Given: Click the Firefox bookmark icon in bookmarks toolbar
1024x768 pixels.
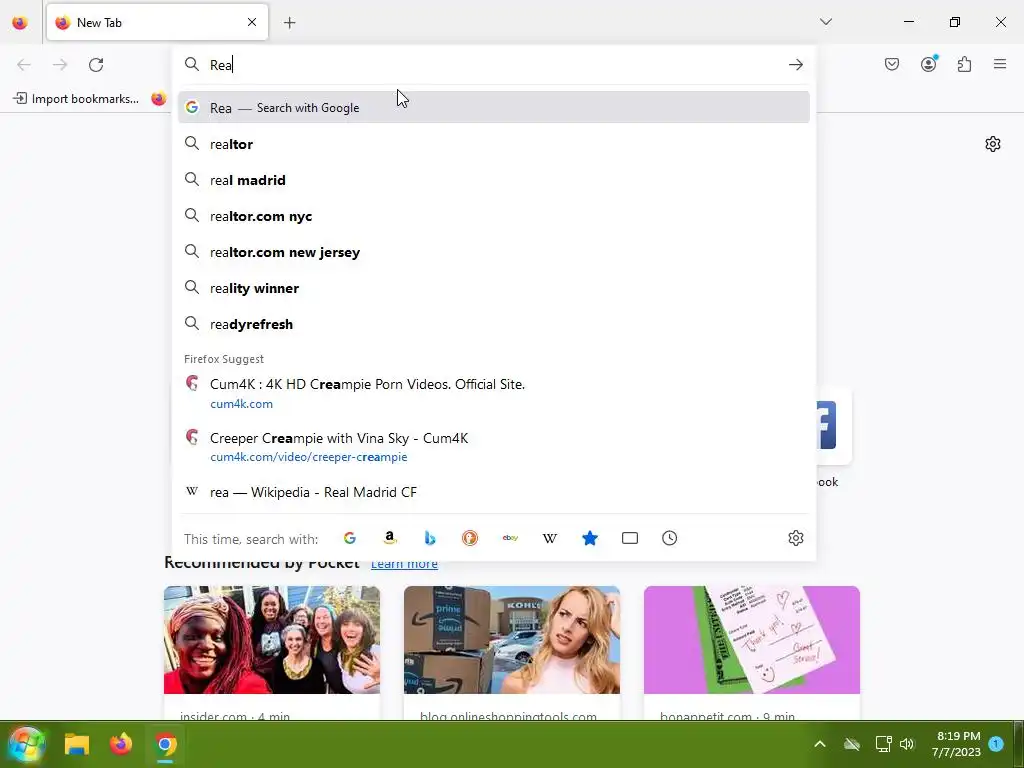Looking at the screenshot, I should tap(159, 99).
